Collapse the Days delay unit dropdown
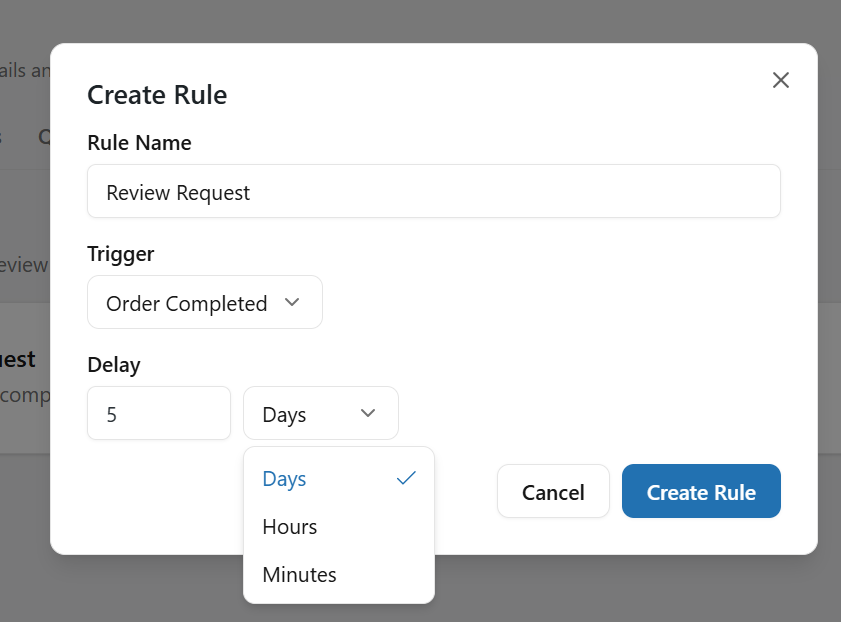Image resolution: width=841 pixels, height=622 pixels. (320, 413)
